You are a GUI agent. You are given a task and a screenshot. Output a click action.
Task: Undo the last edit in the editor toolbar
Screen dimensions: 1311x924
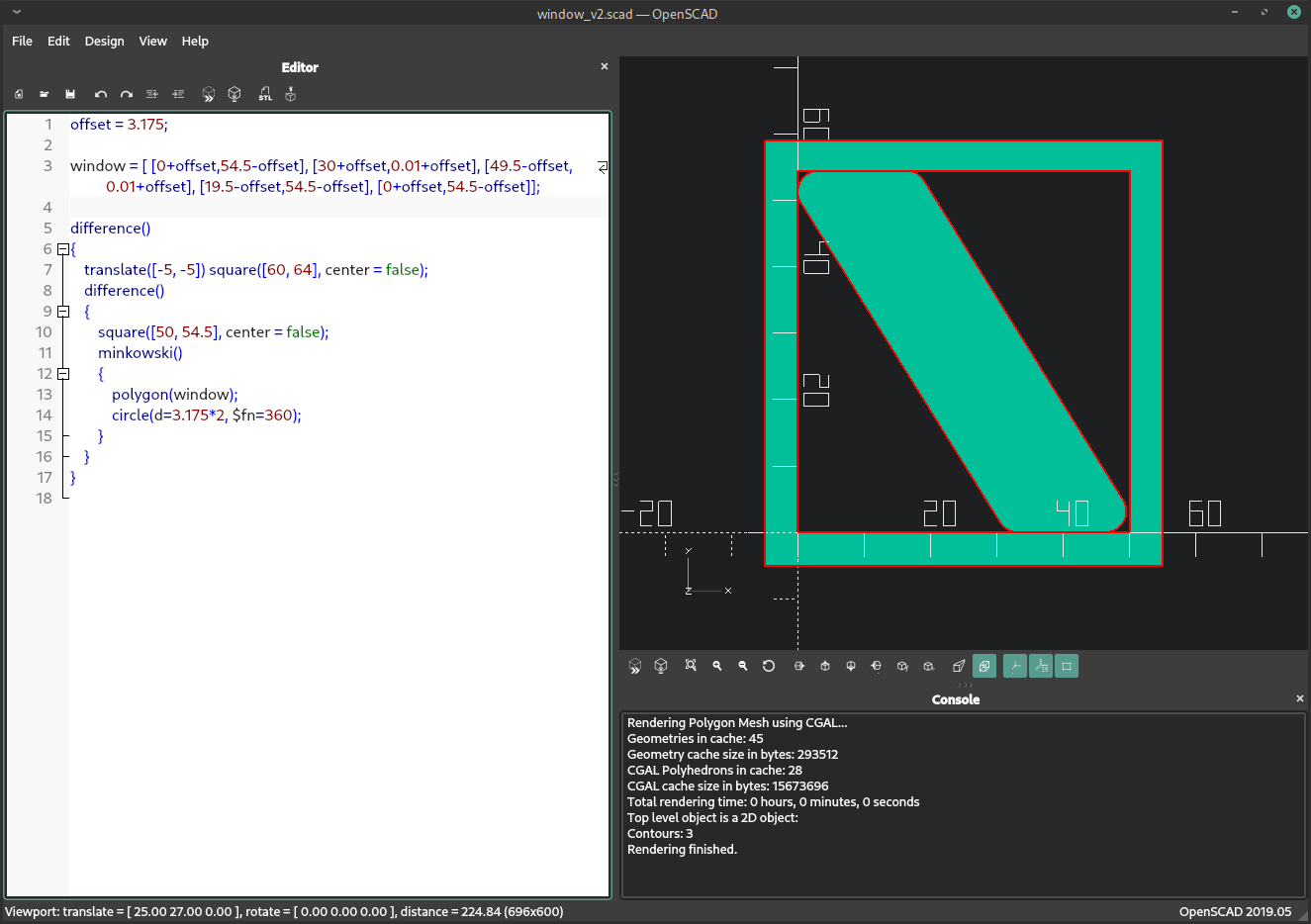(x=100, y=94)
